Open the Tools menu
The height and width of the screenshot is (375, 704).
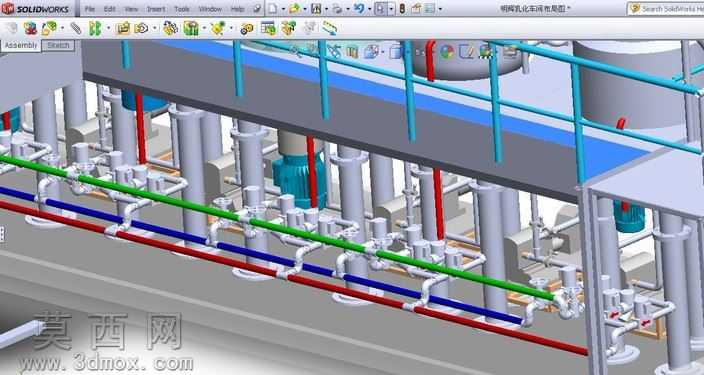pyautogui.click(x=182, y=9)
